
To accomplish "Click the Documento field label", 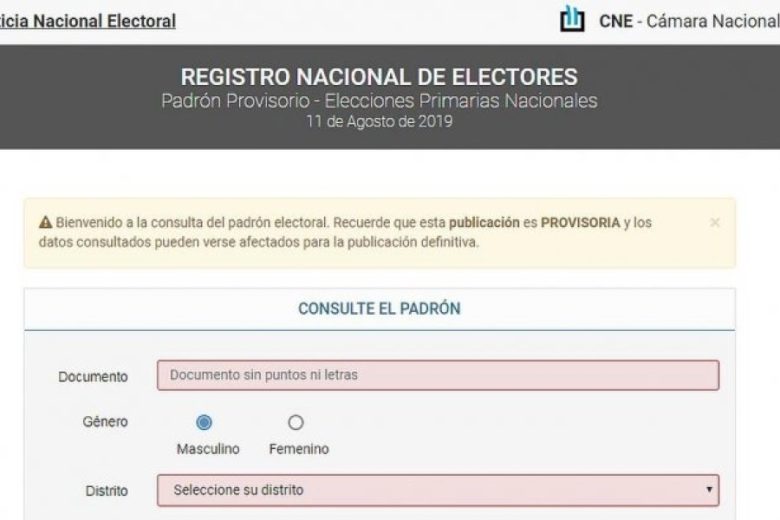I will (93, 377).
